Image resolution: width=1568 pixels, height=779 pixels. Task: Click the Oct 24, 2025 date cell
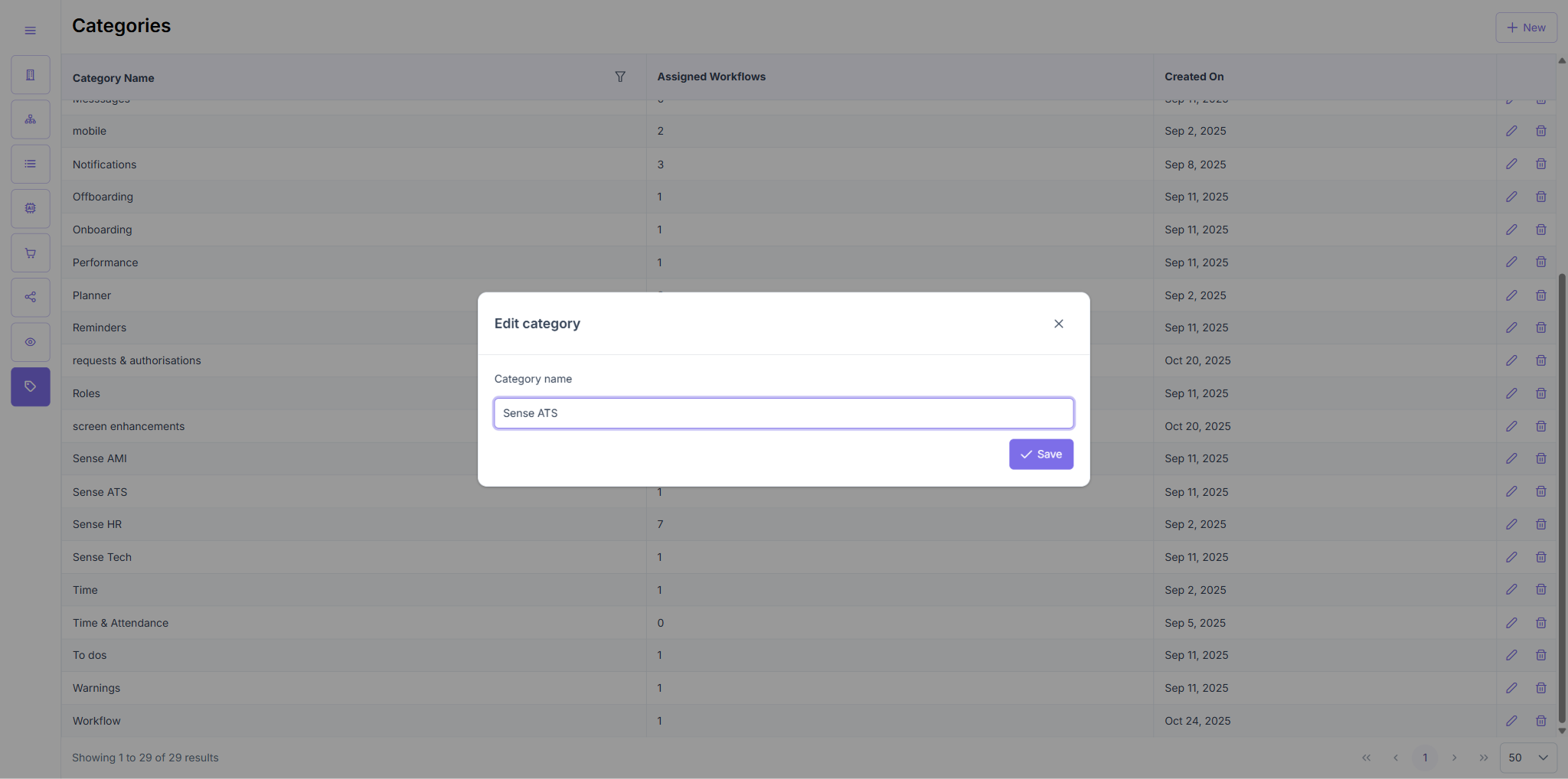pos(1197,721)
